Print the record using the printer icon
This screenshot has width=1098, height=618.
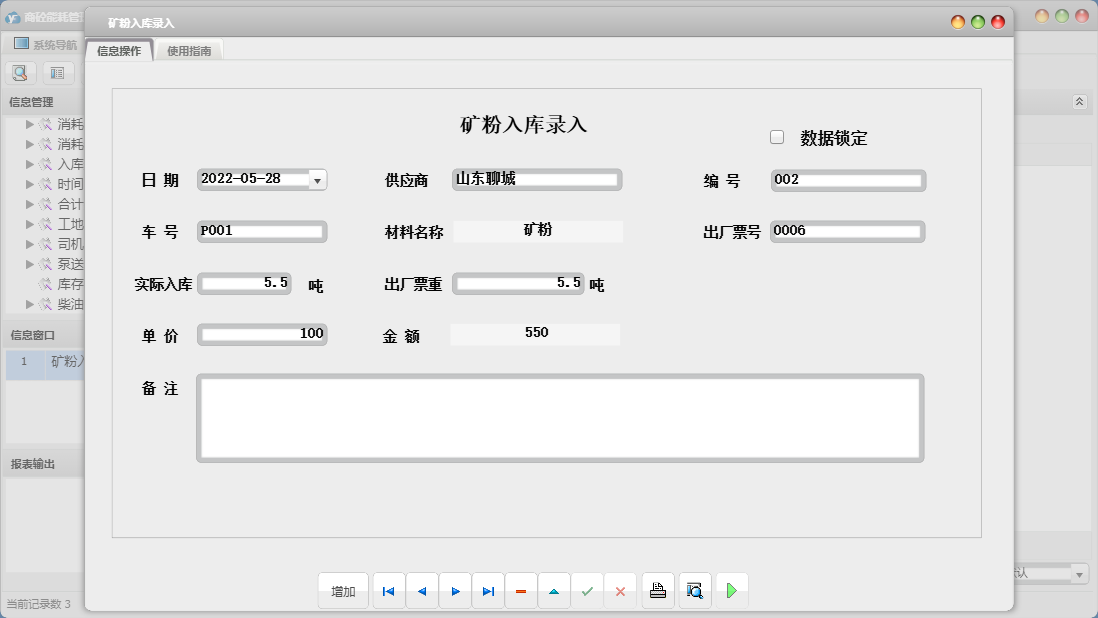[x=657, y=590]
